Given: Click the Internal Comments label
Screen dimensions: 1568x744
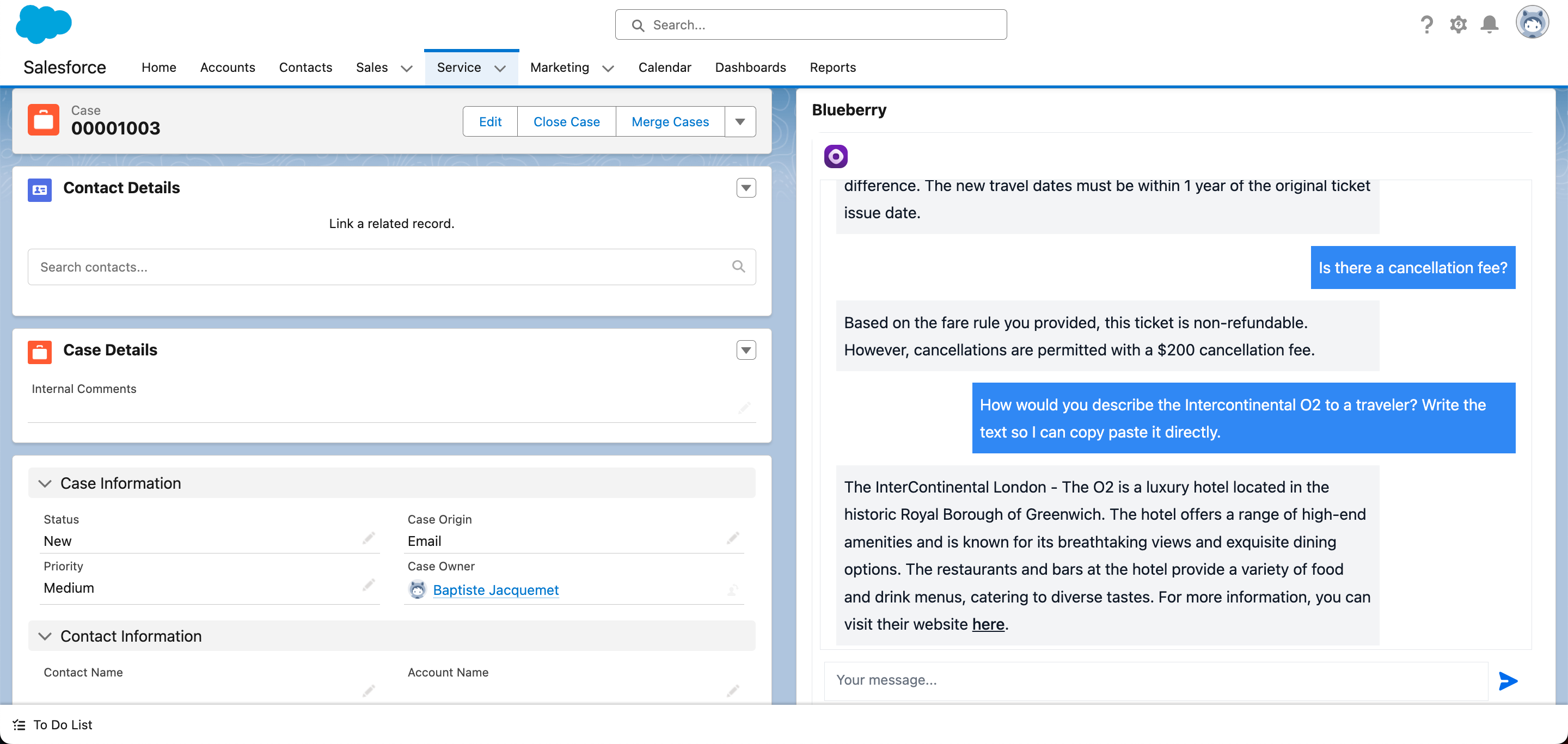Looking at the screenshot, I should (x=84, y=389).
